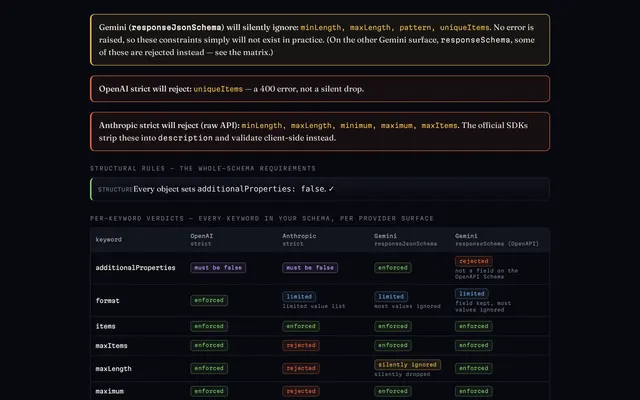The image size is (640, 400).
Task: Click the Anthropic strict column header
Action: click(299, 240)
